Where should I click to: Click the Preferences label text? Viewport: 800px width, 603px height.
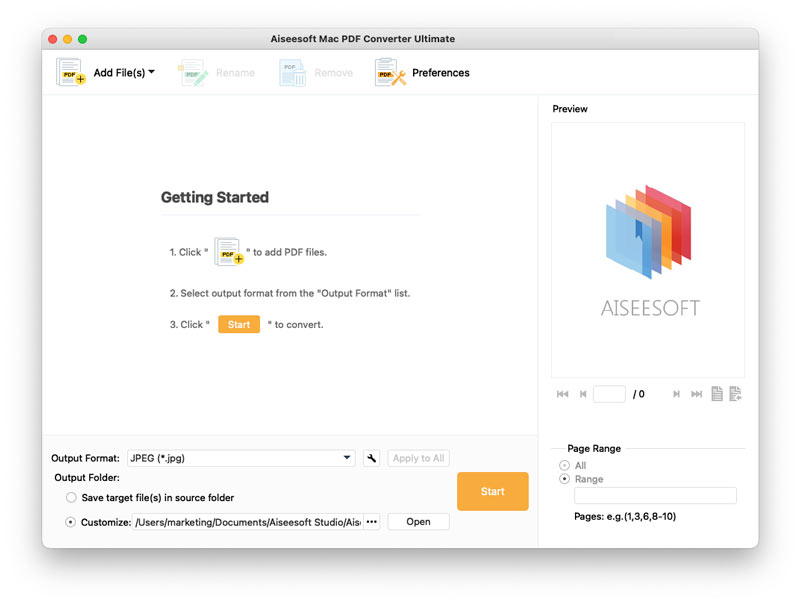[441, 72]
